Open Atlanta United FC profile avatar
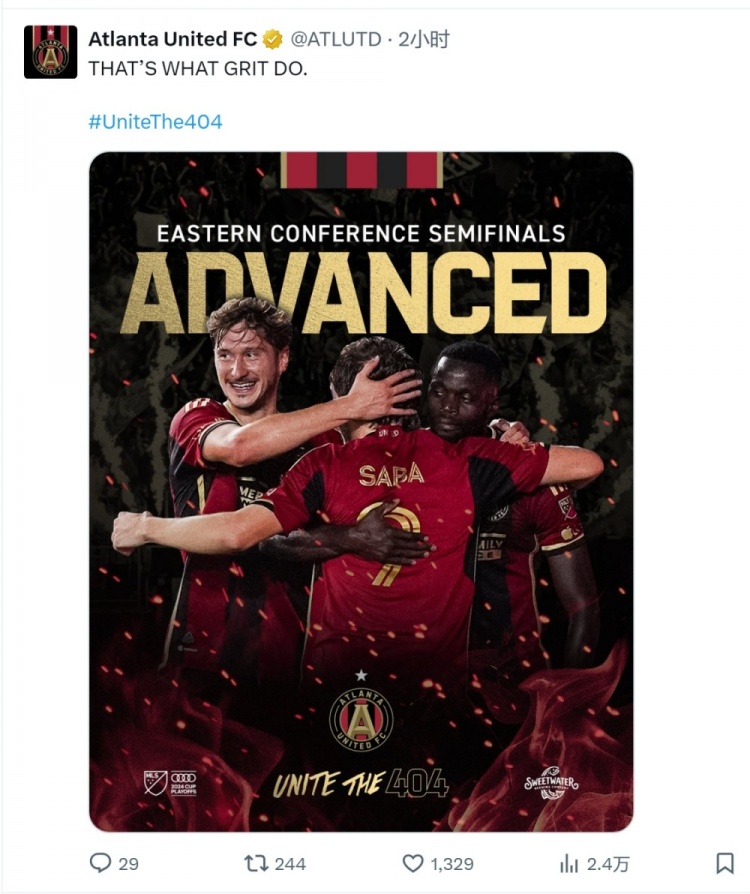This screenshot has width=750, height=894. (50, 52)
